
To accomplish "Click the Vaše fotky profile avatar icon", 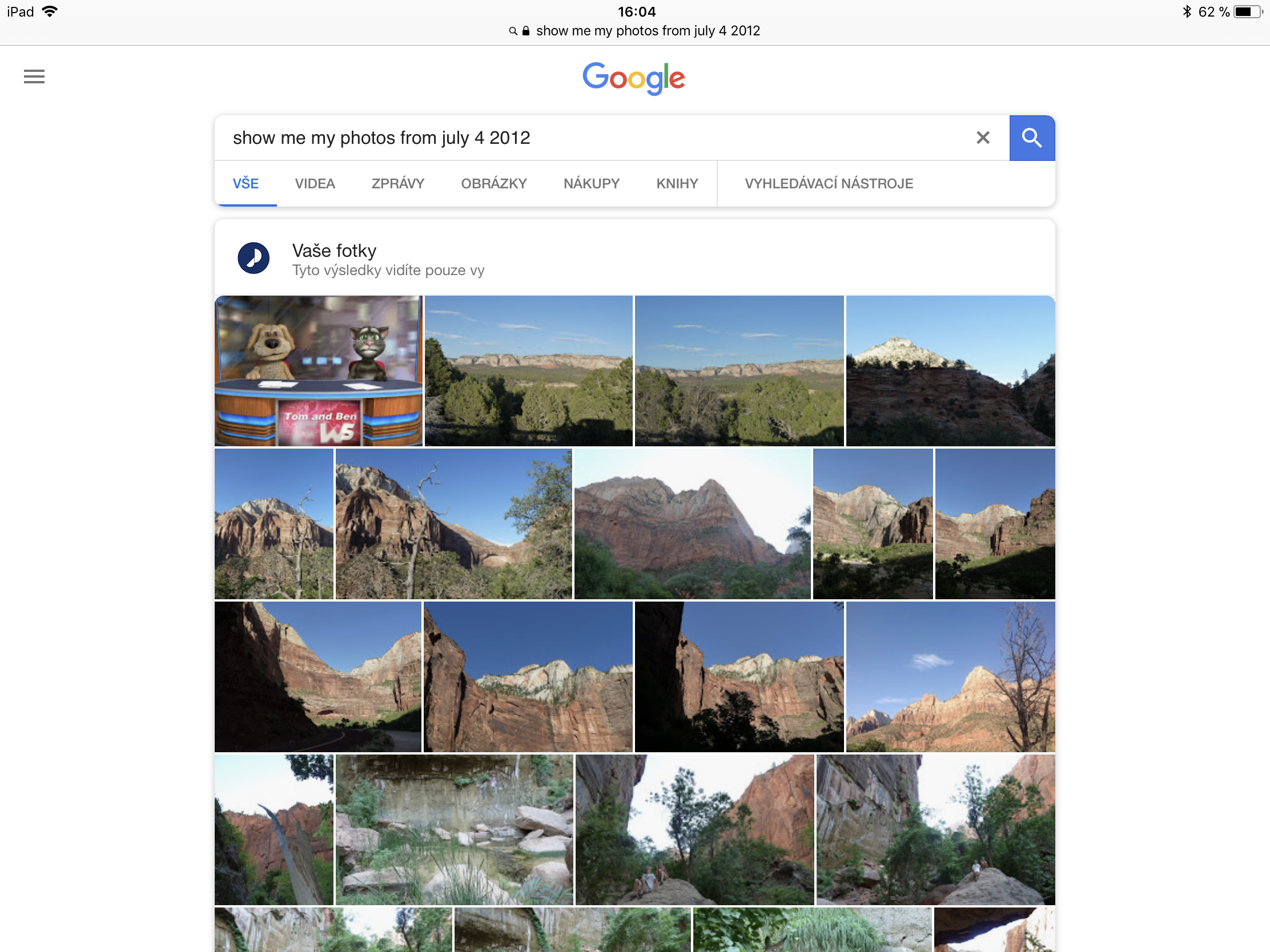I will [253, 258].
